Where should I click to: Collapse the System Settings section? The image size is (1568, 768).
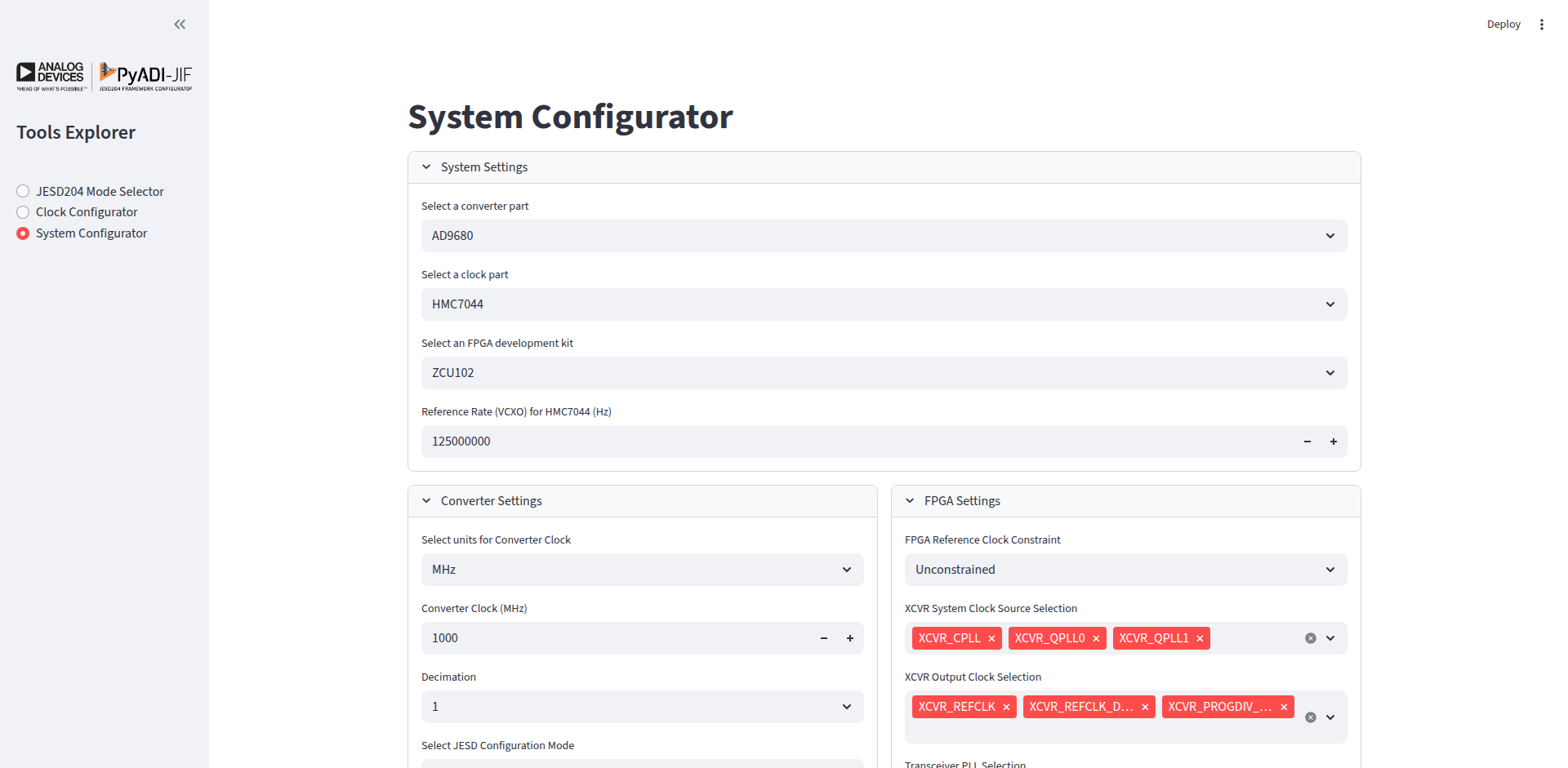(425, 166)
